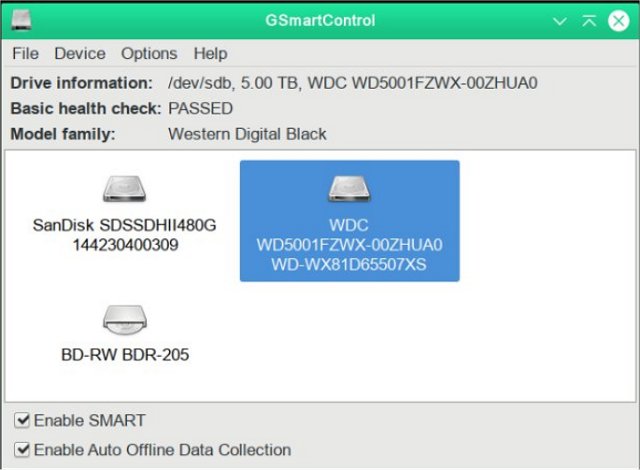Click the GSmartControl window title

point(320,20)
